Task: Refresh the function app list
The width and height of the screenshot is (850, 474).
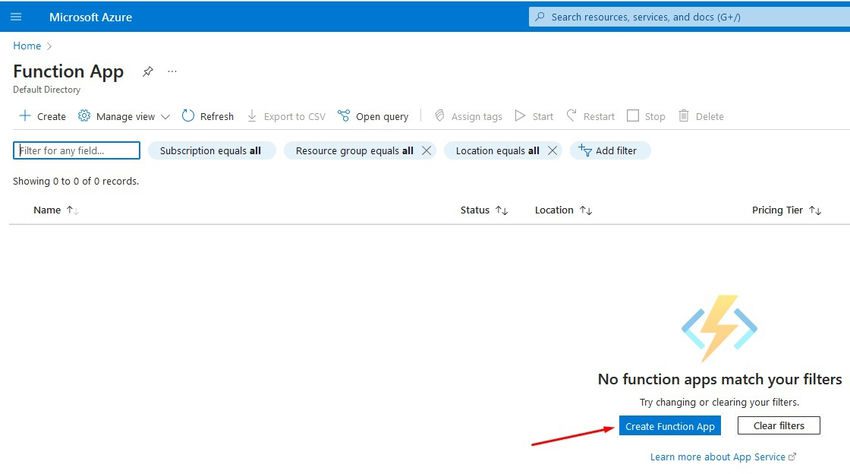Action: (x=208, y=116)
